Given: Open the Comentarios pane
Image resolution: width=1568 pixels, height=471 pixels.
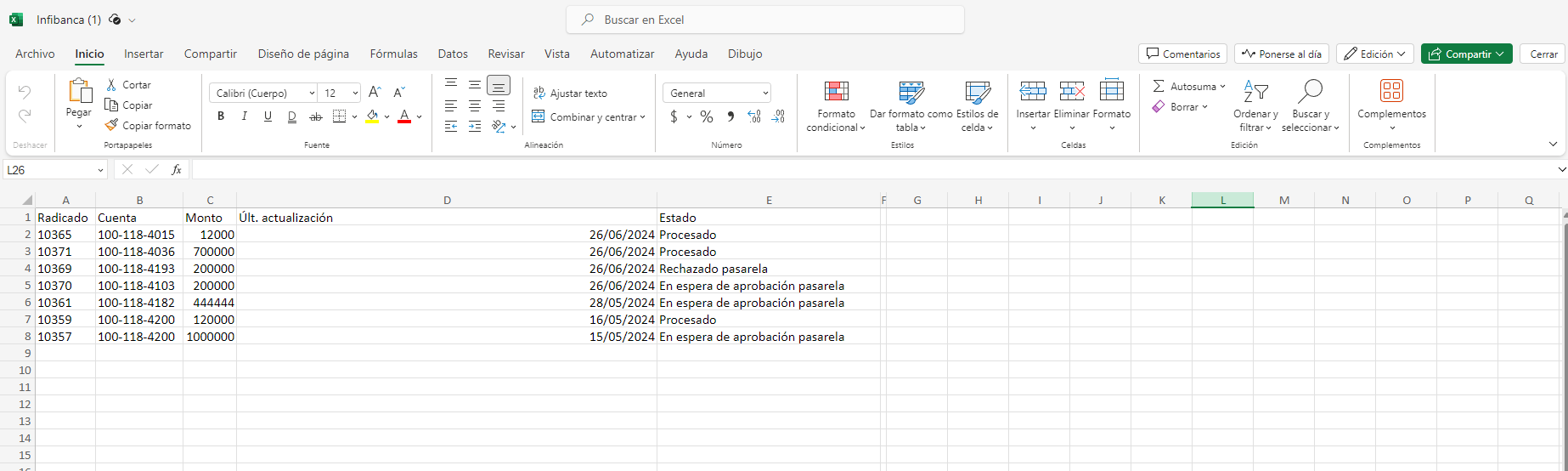Looking at the screenshot, I should [x=1182, y=54].
